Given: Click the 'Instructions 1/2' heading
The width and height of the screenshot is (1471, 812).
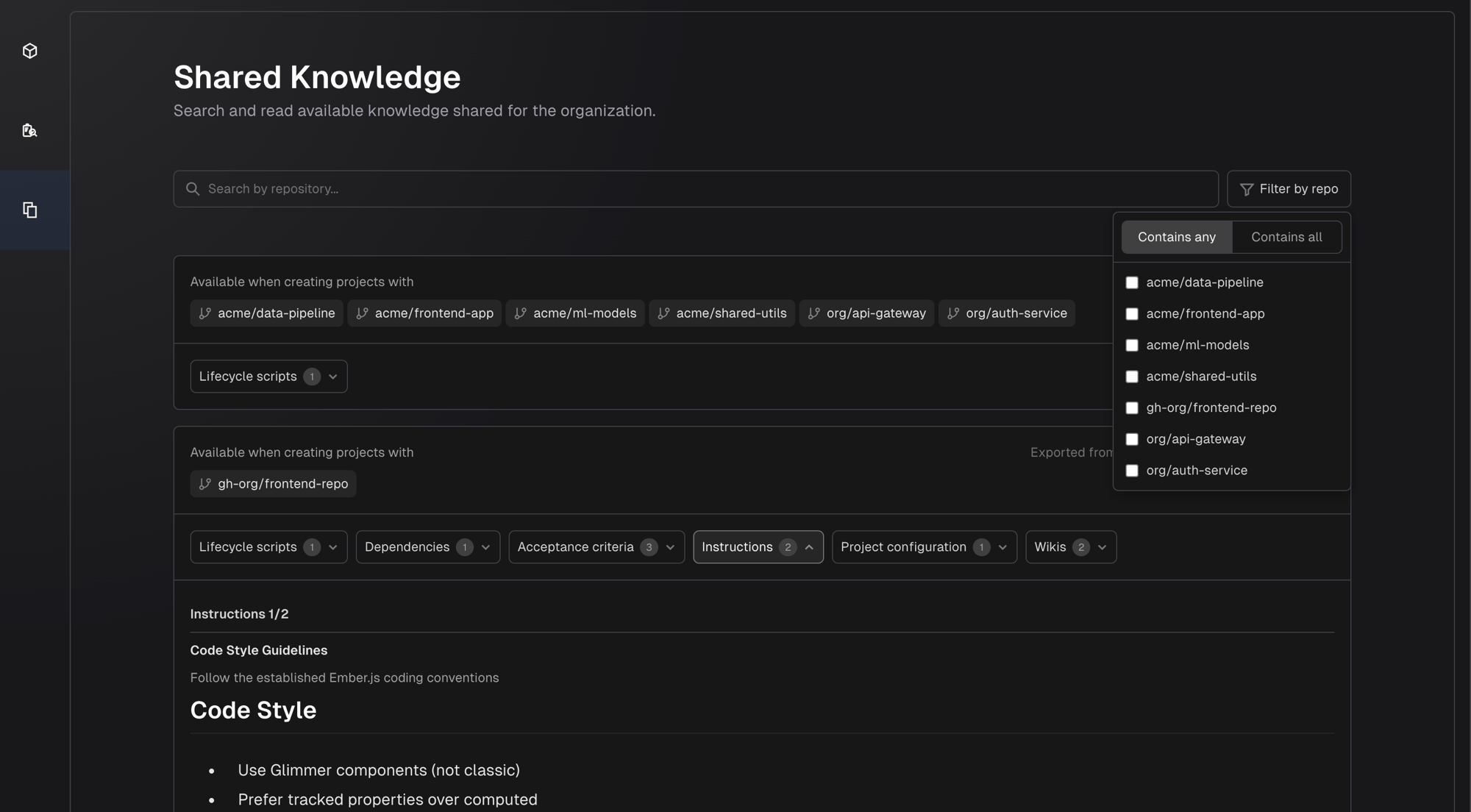Looking at the screenshot, I should point(239,614).
